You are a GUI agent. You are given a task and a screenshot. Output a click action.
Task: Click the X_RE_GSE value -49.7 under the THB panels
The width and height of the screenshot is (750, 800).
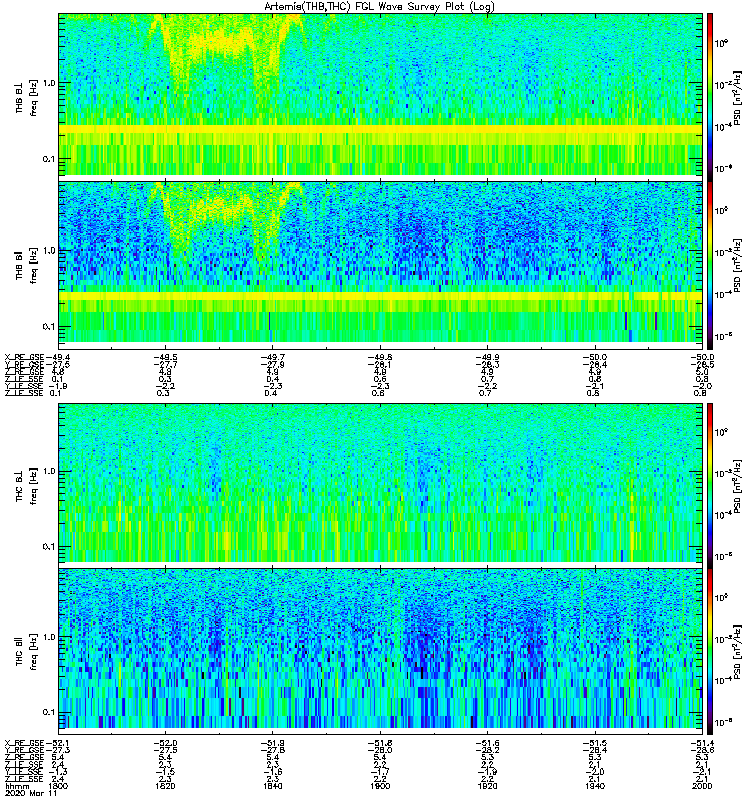(x=272, y=358)
